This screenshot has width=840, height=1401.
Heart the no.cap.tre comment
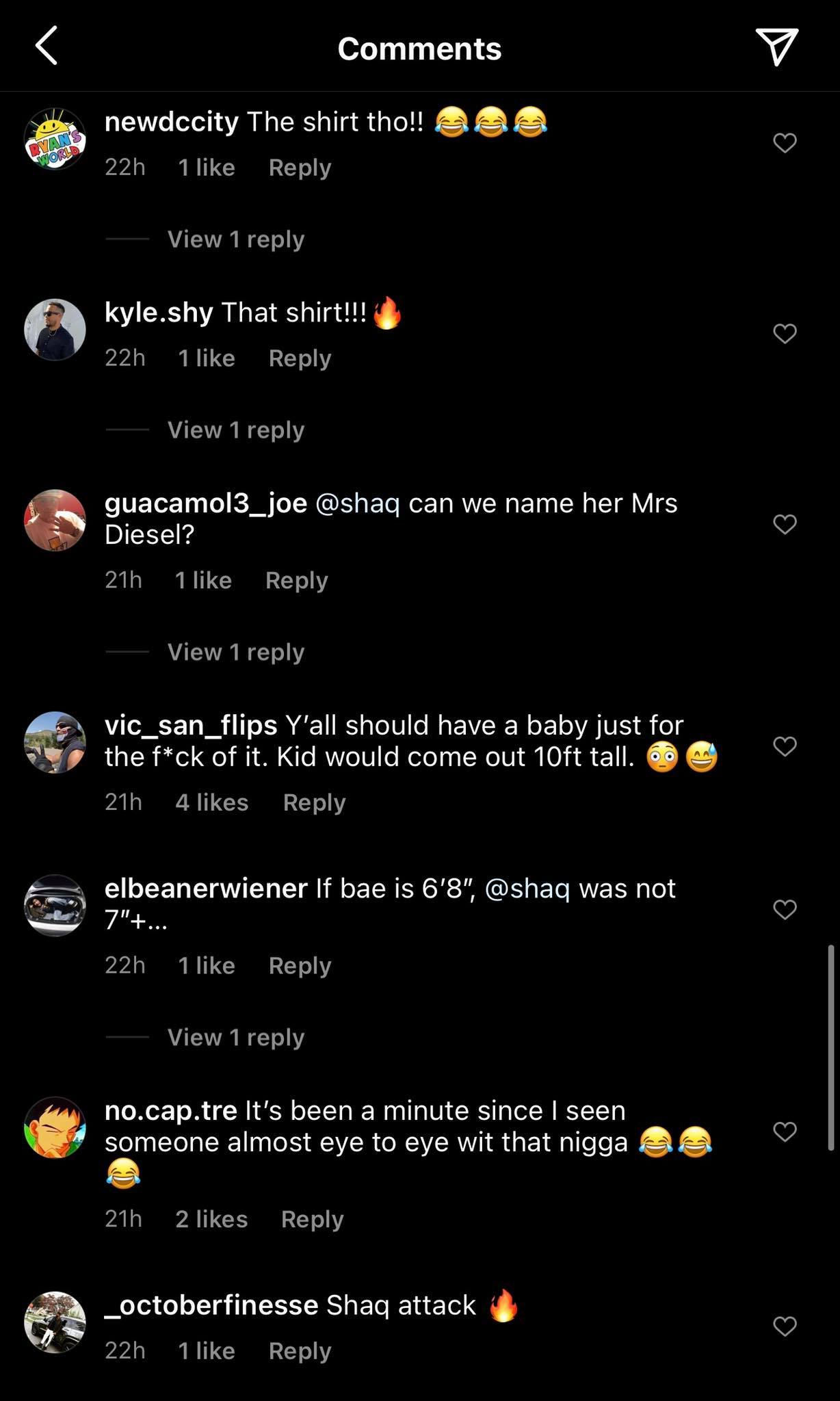pos(785,1132)
